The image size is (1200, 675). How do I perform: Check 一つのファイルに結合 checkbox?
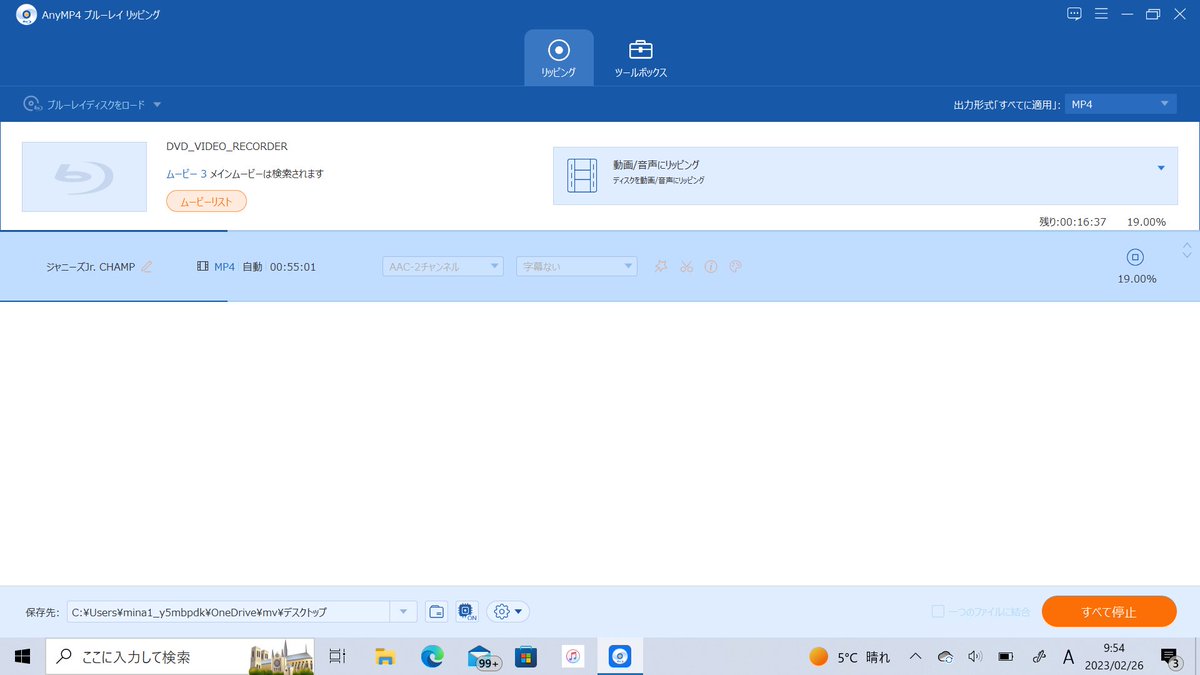938,611
